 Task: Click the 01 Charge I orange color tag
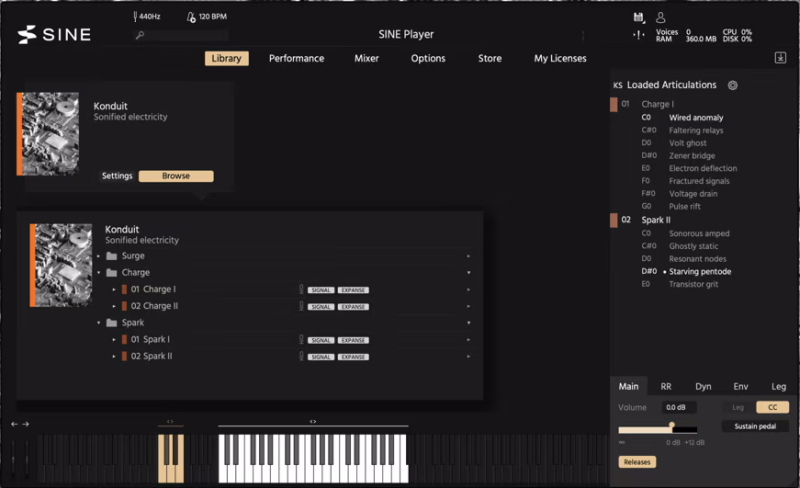point(124,289)
